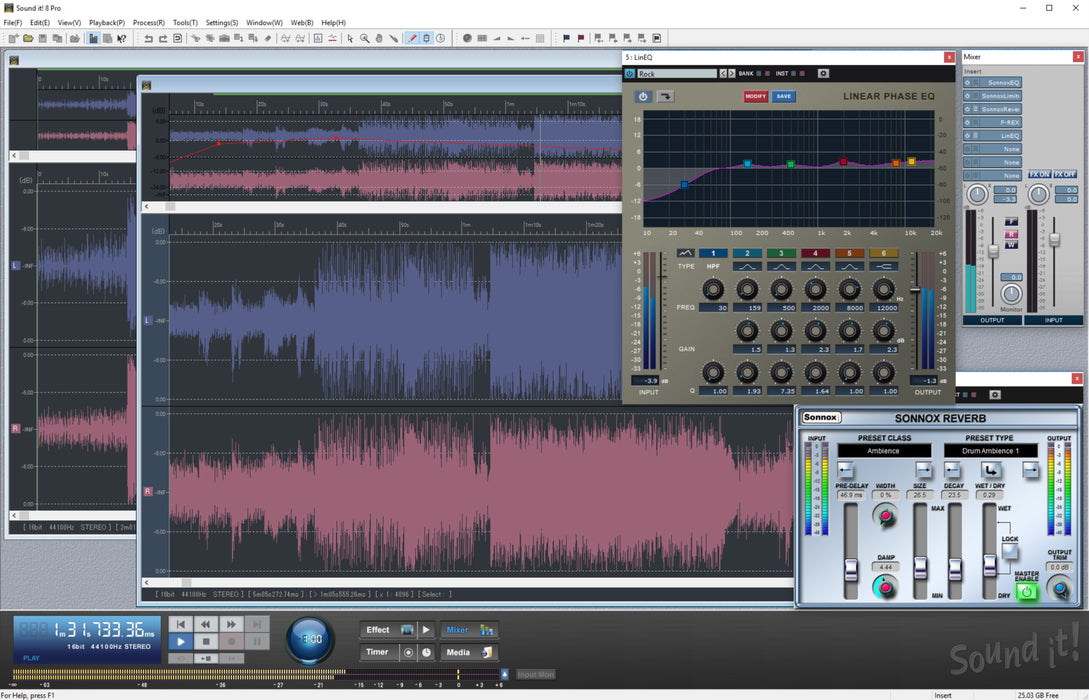Viewport: 1089px width, 700px height.
Task: Open the gear settings icon on LinEQ preset bar
Action: pos(823,73)
